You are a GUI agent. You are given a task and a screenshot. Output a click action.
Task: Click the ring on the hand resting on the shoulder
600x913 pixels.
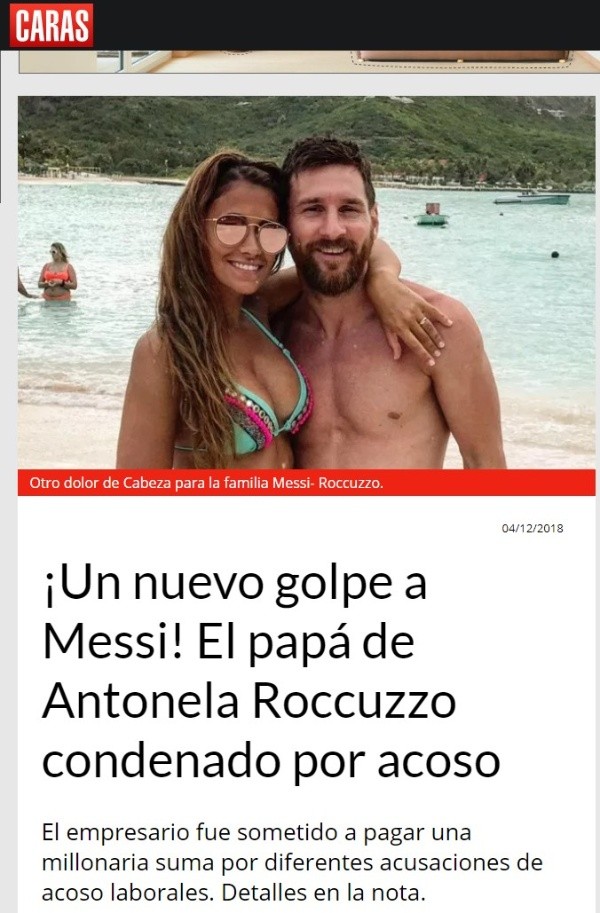(423, 321)
